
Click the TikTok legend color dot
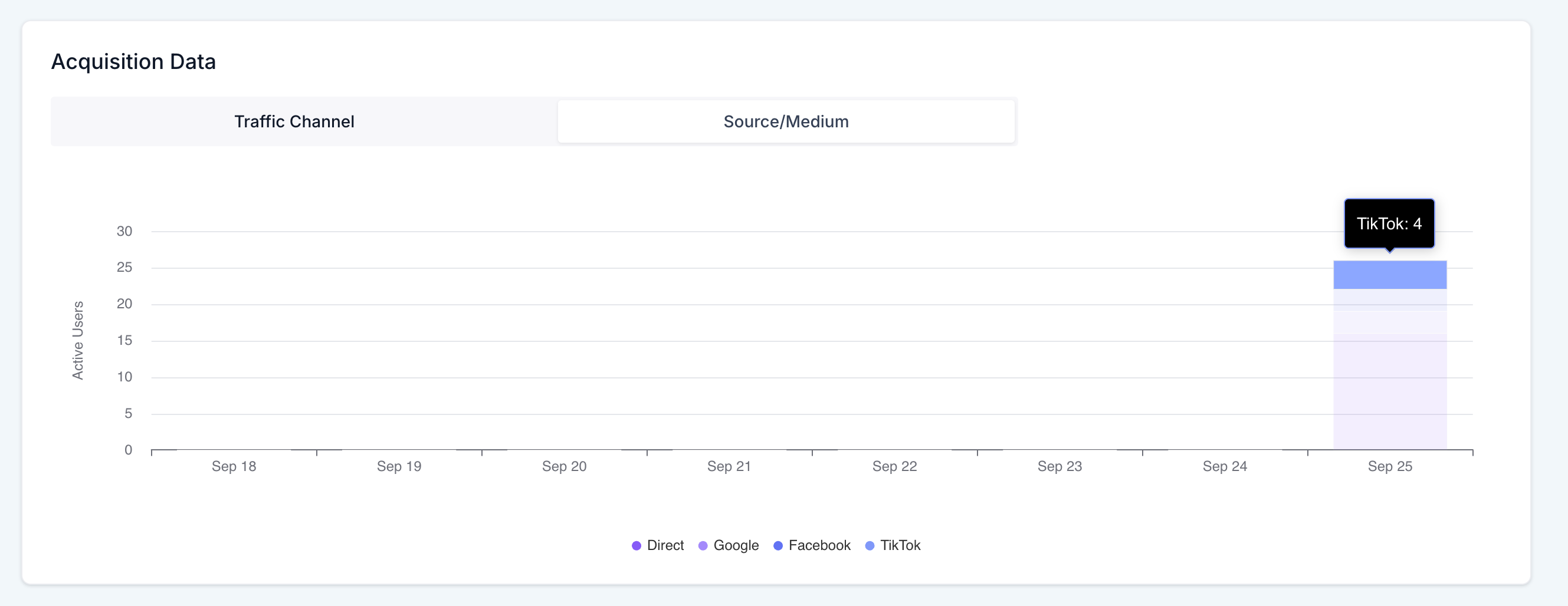(869, 546)
